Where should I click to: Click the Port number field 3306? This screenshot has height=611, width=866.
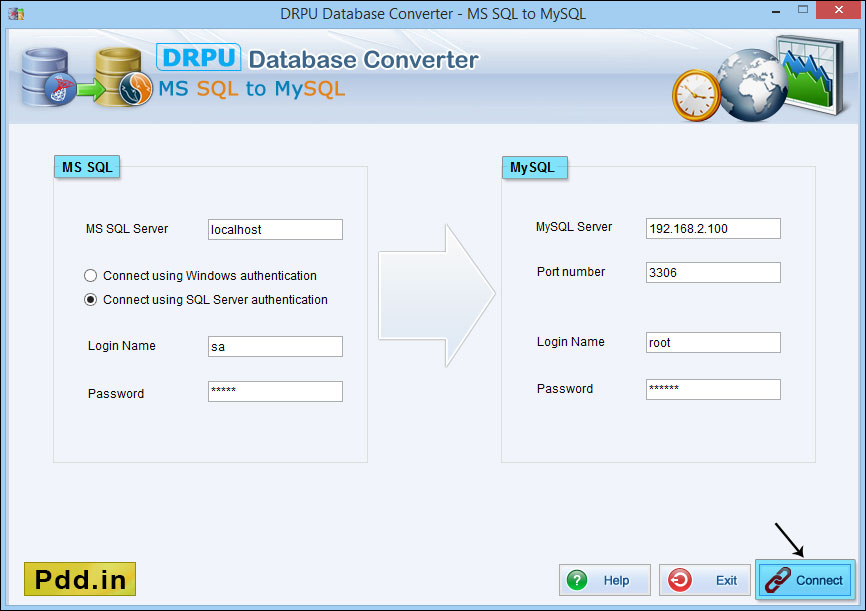tap(713, 272)
